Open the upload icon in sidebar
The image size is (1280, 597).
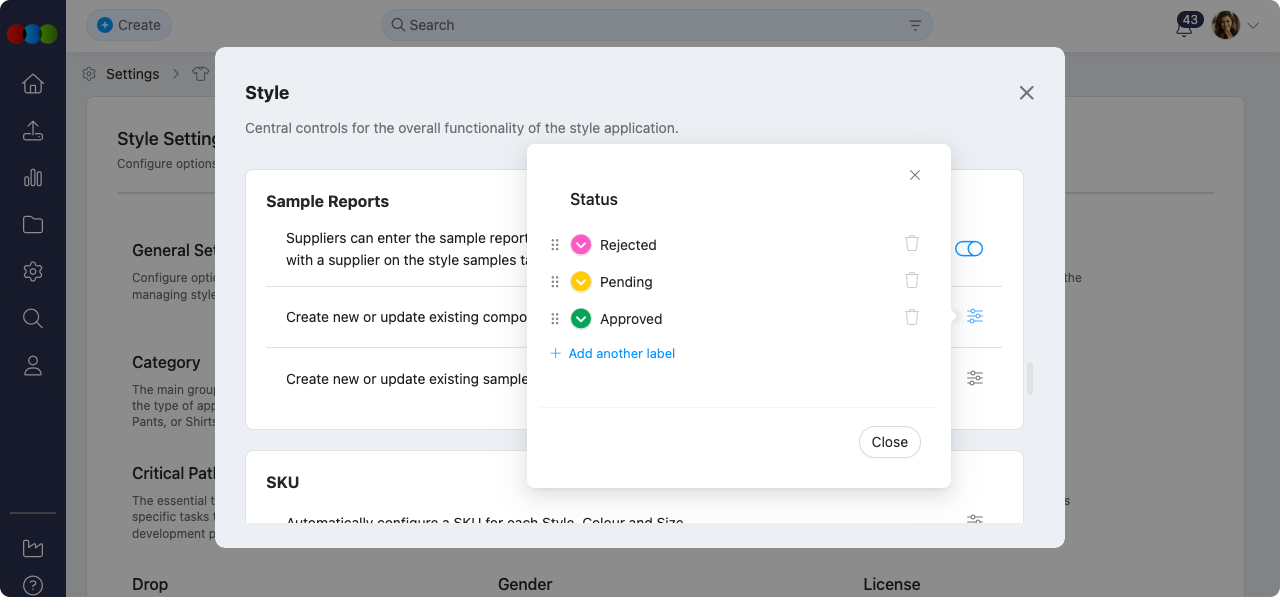[33, 131]
